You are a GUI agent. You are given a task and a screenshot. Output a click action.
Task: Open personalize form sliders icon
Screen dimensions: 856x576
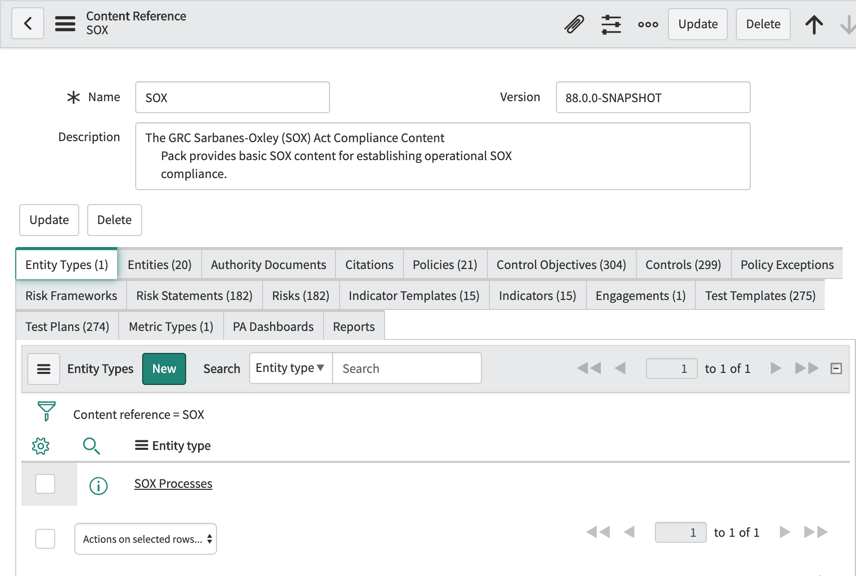coord(611,24)
